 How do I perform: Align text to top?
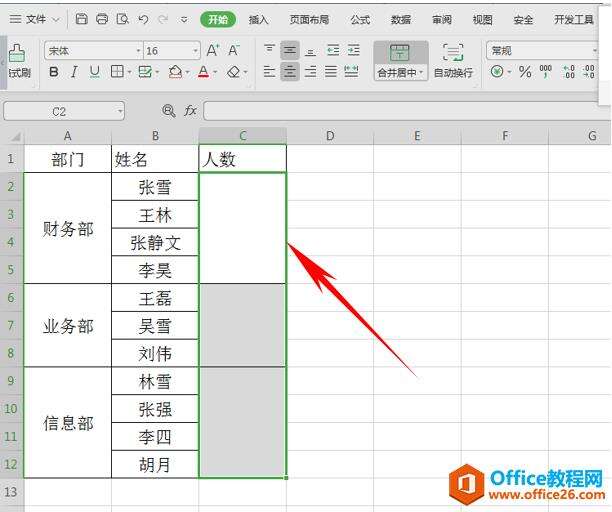click(x=269, y=50)
